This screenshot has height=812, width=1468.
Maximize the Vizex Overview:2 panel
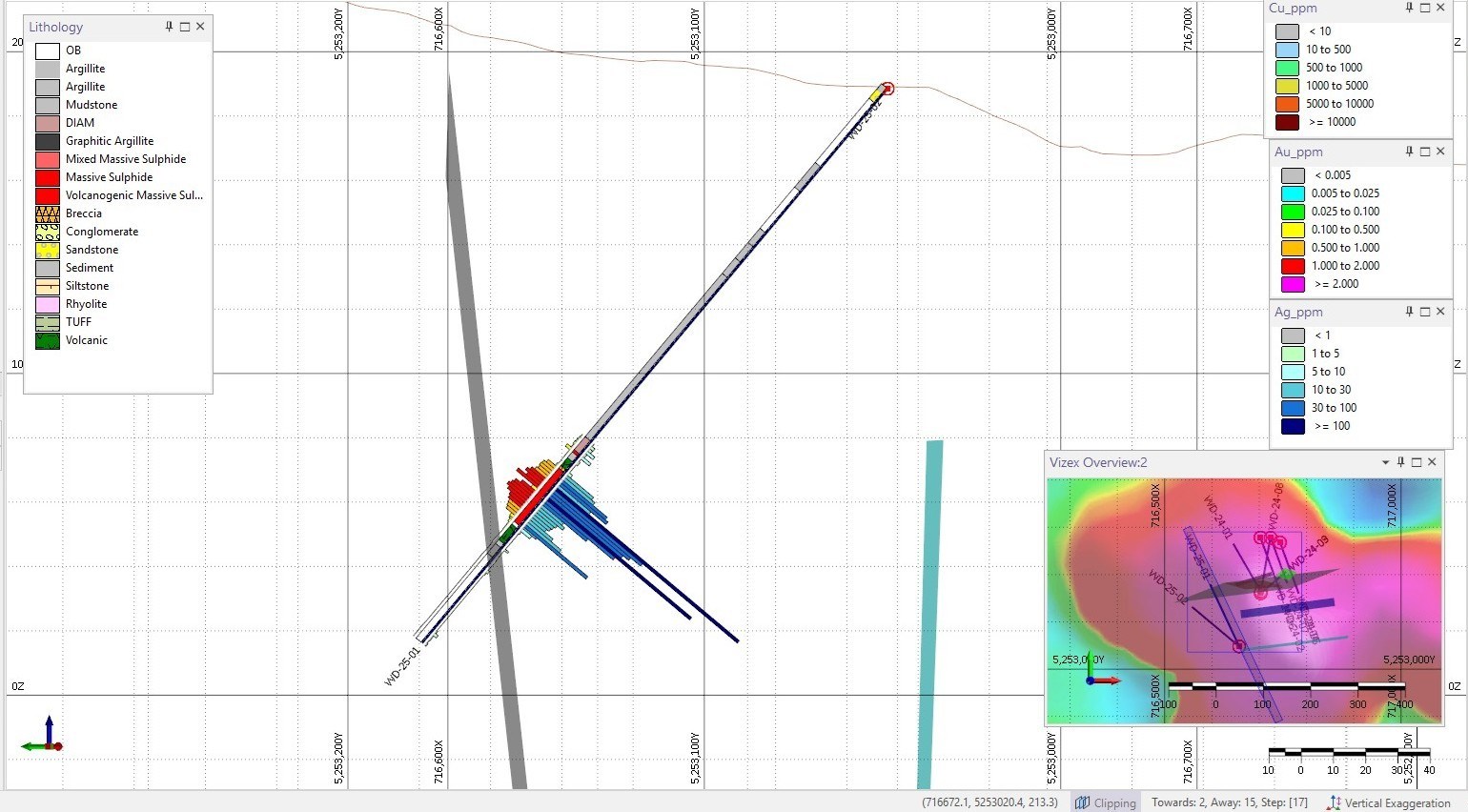pyautogui.click(x=1417, y=462)
